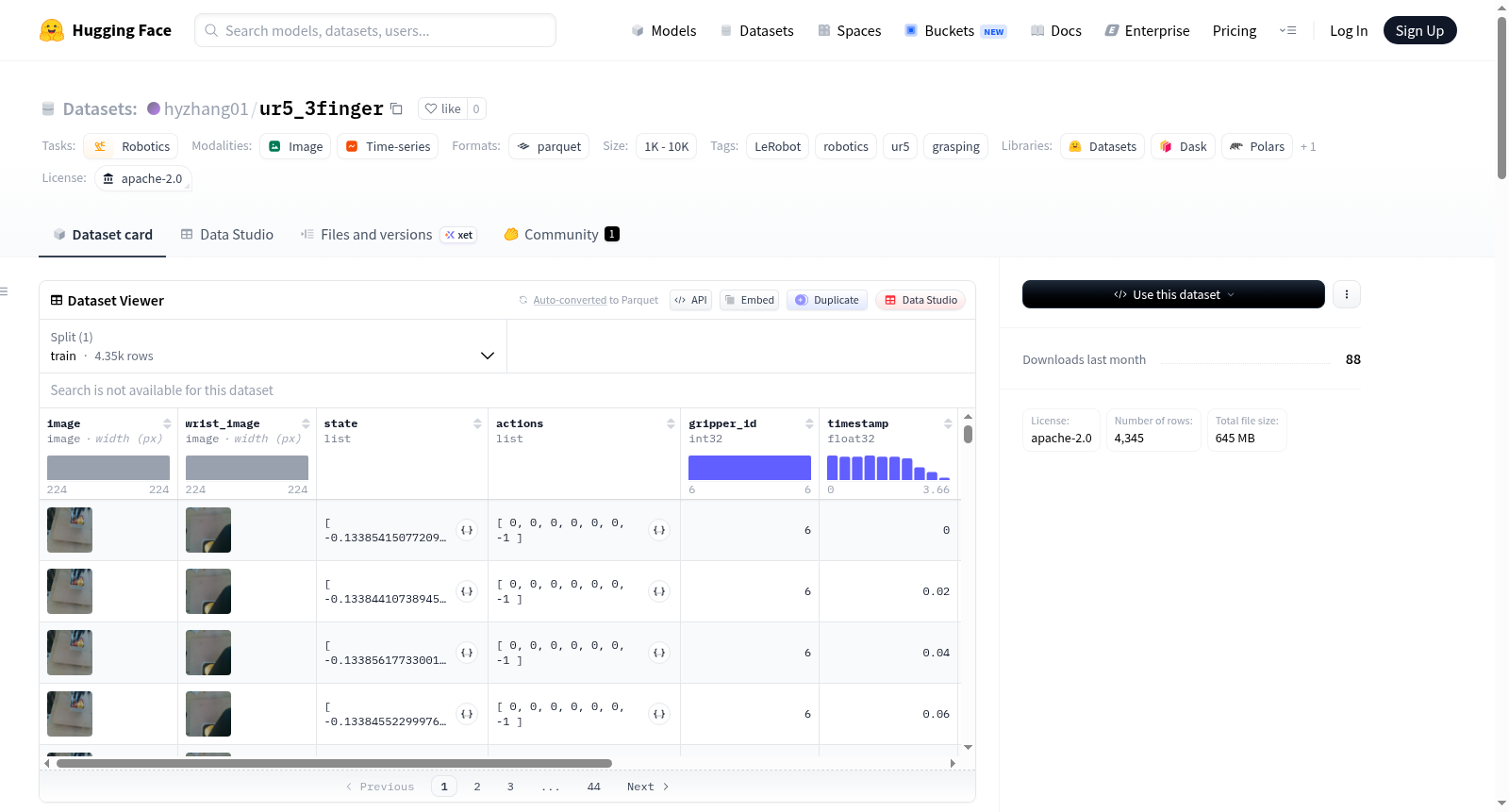
Task: Click the timestamp histogram bars
Action: pos(888,468)
